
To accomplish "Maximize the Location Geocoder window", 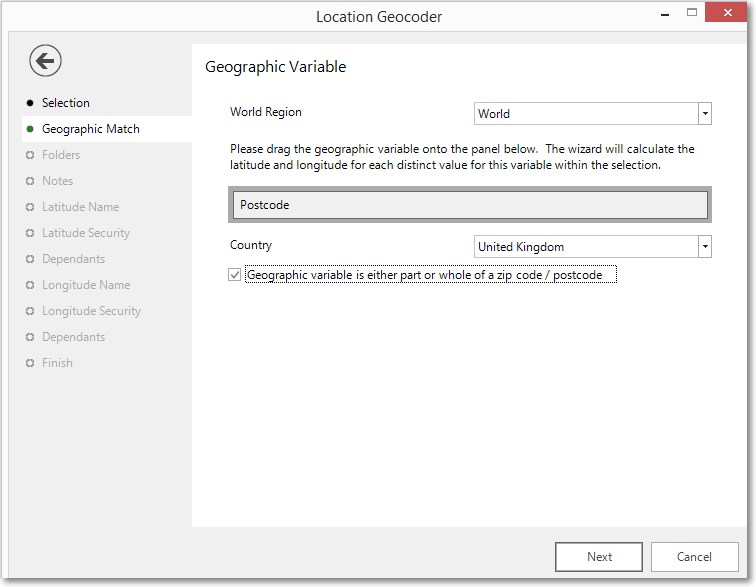I will (692, 13).
